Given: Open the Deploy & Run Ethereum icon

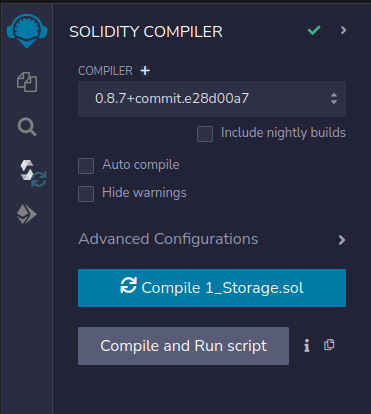Looking at the screenshot, I should pyautogui.click(x=27, y=214).
